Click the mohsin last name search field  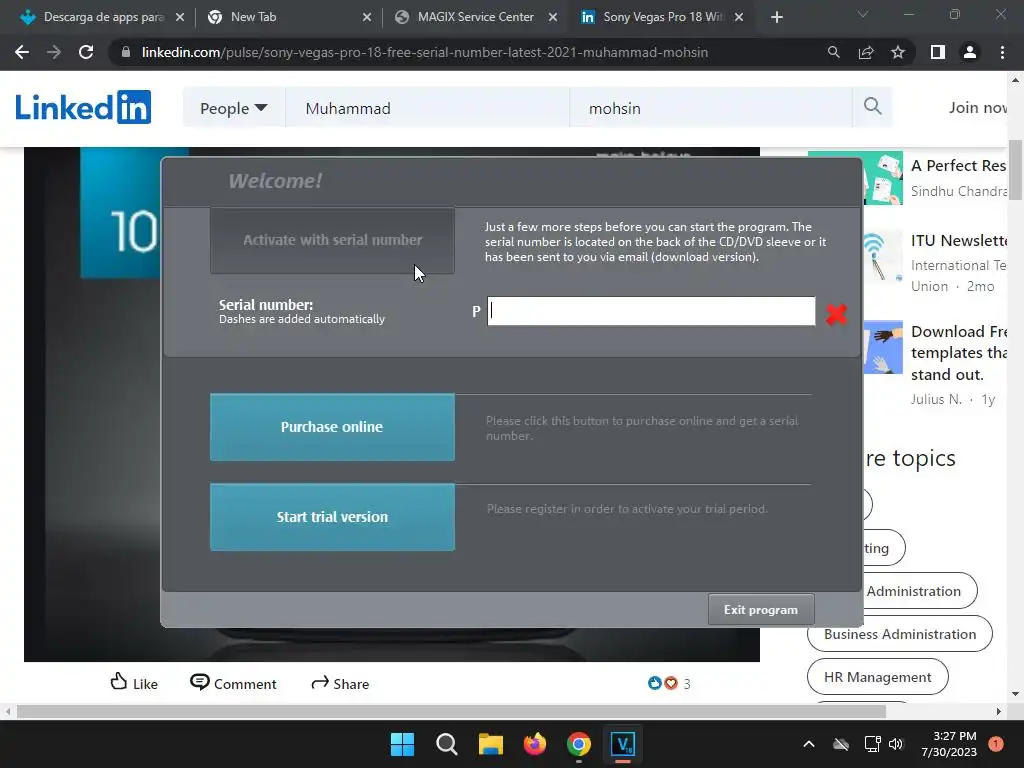(711, 108)
